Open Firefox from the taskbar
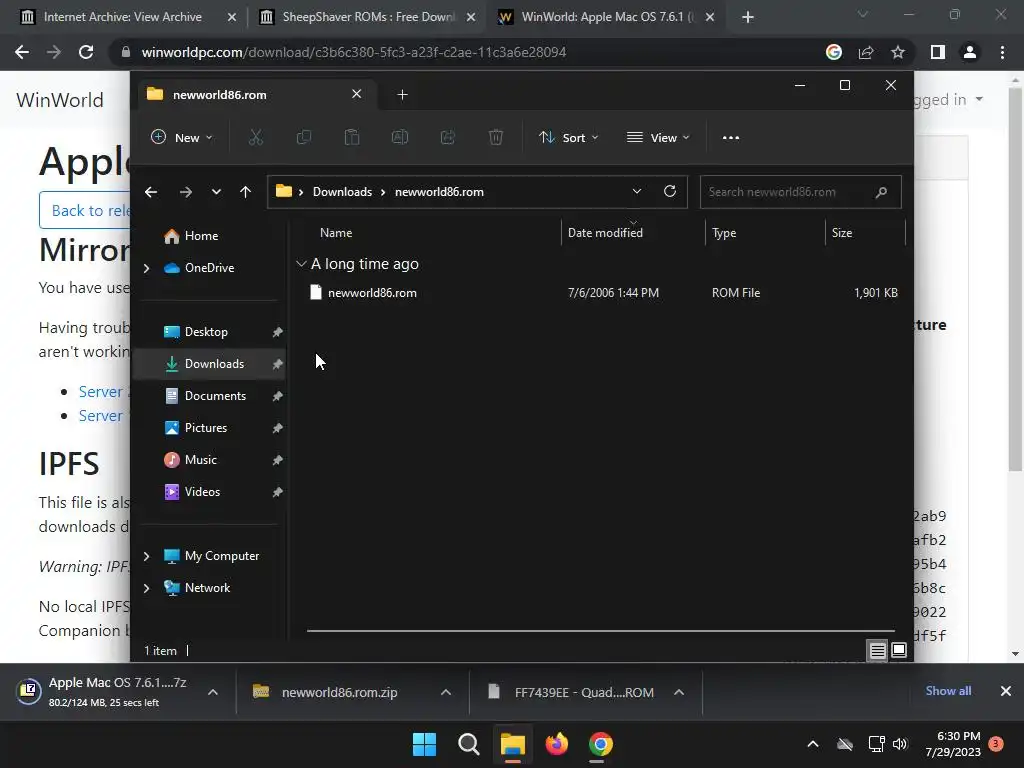The width and height of the screenshot is (1024, 768). pos(556,744)
